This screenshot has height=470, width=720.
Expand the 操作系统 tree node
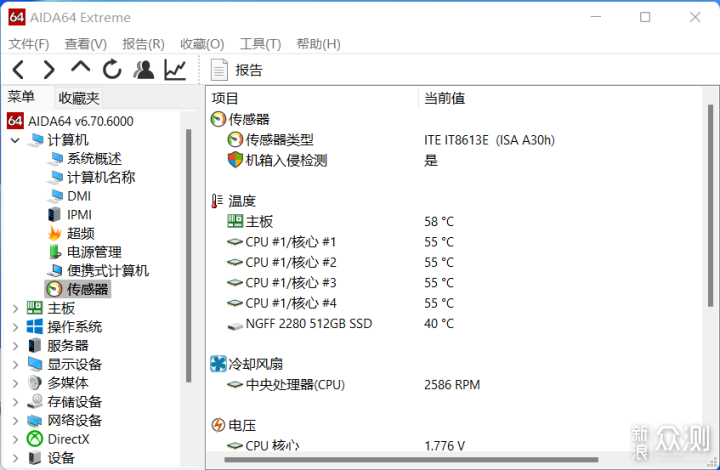[15, 327]
